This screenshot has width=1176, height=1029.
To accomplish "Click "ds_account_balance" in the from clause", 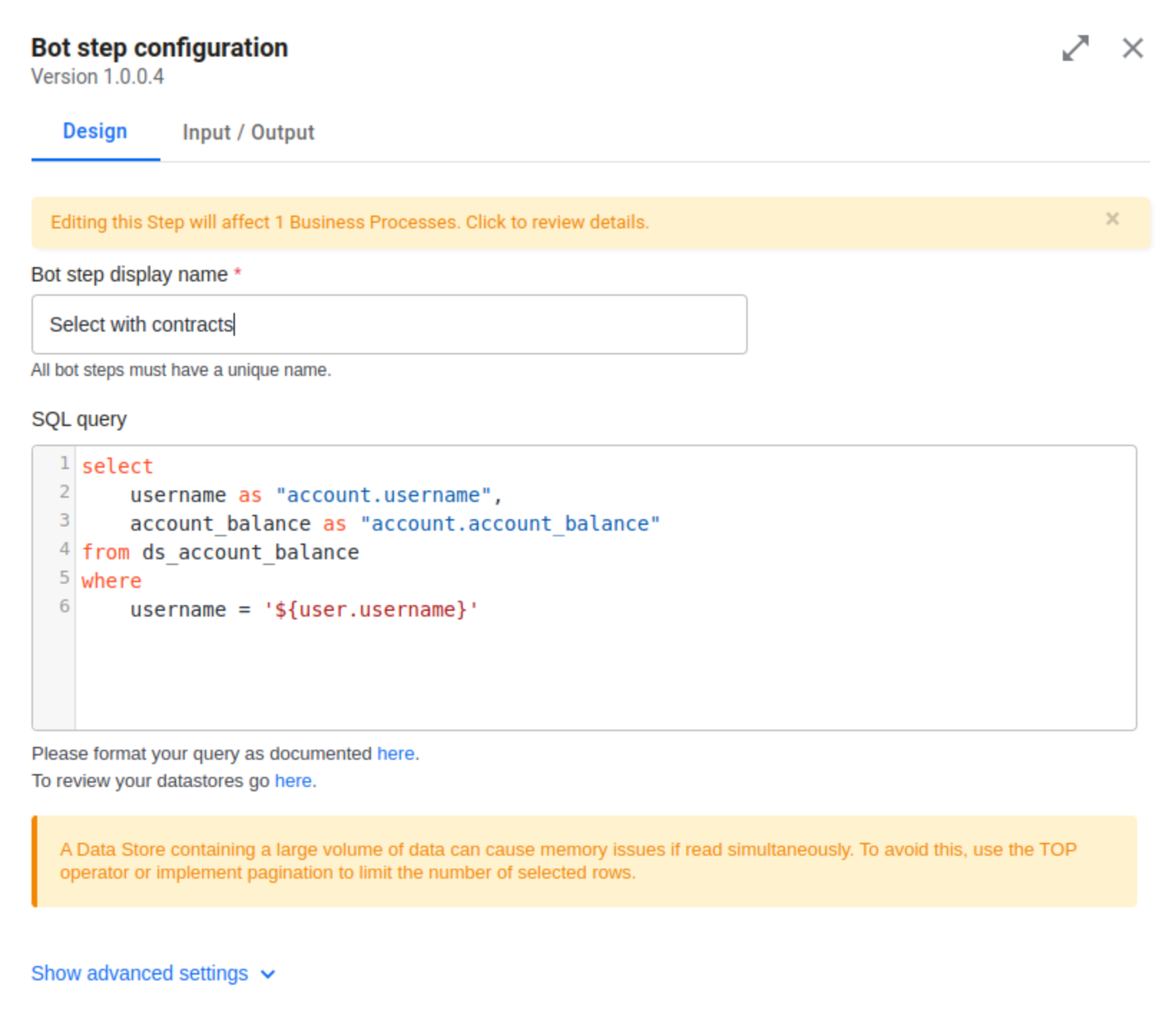I will 251,552.
